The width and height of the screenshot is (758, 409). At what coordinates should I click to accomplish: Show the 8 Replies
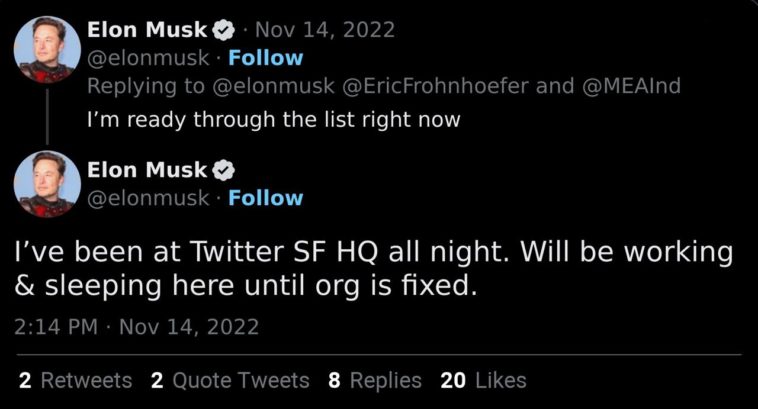[375, 380]
